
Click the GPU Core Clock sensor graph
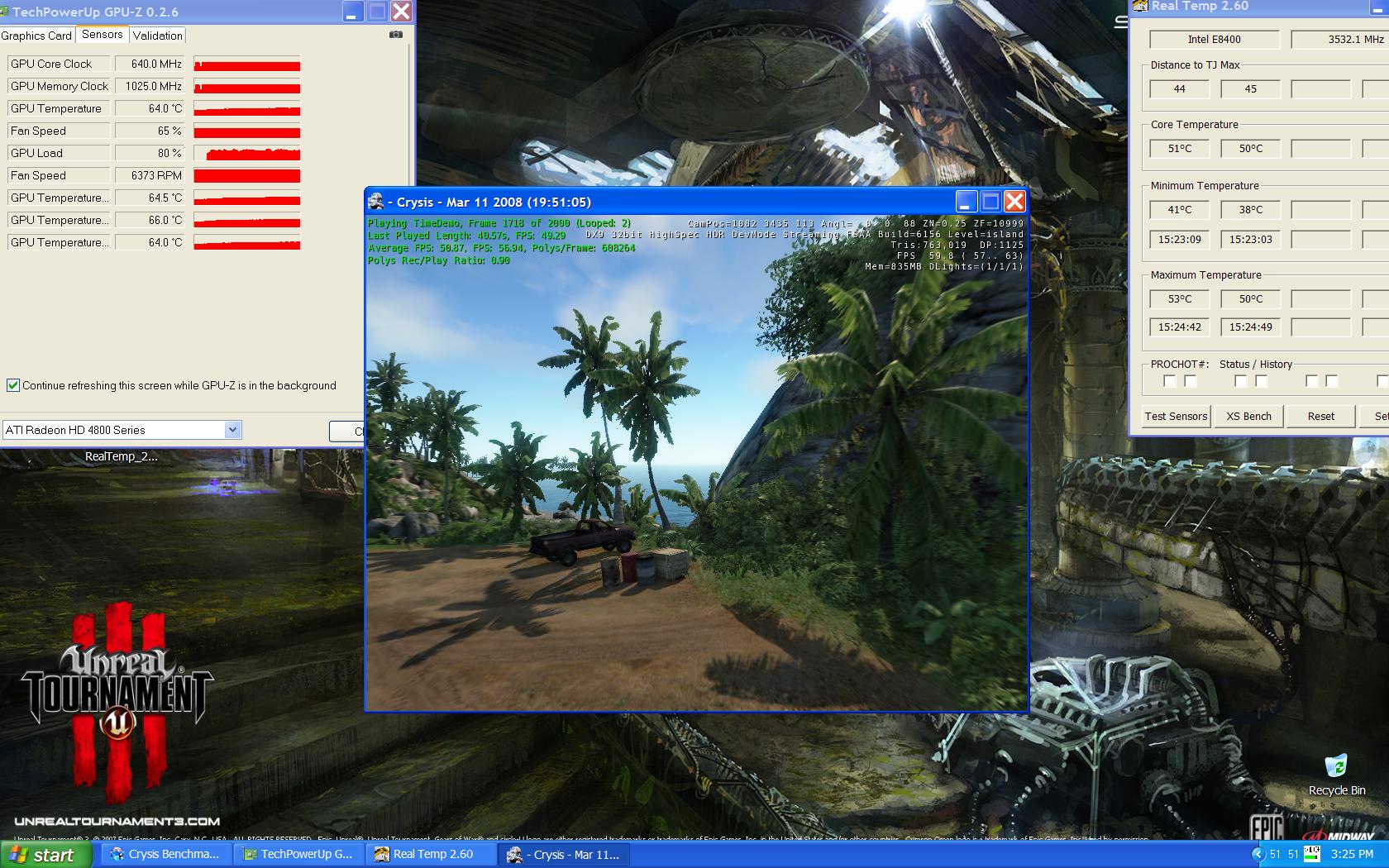(246, 64)
